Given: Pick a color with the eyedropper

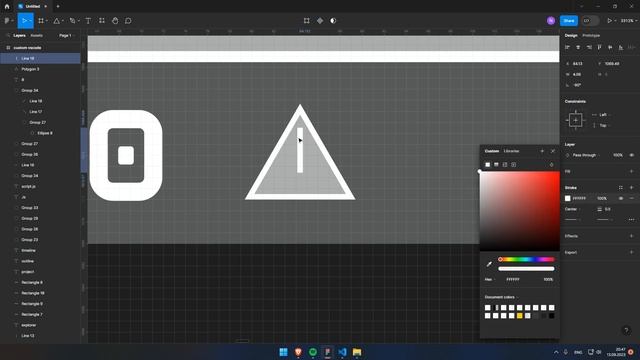Looking at the screenshot, I should 489,264.
